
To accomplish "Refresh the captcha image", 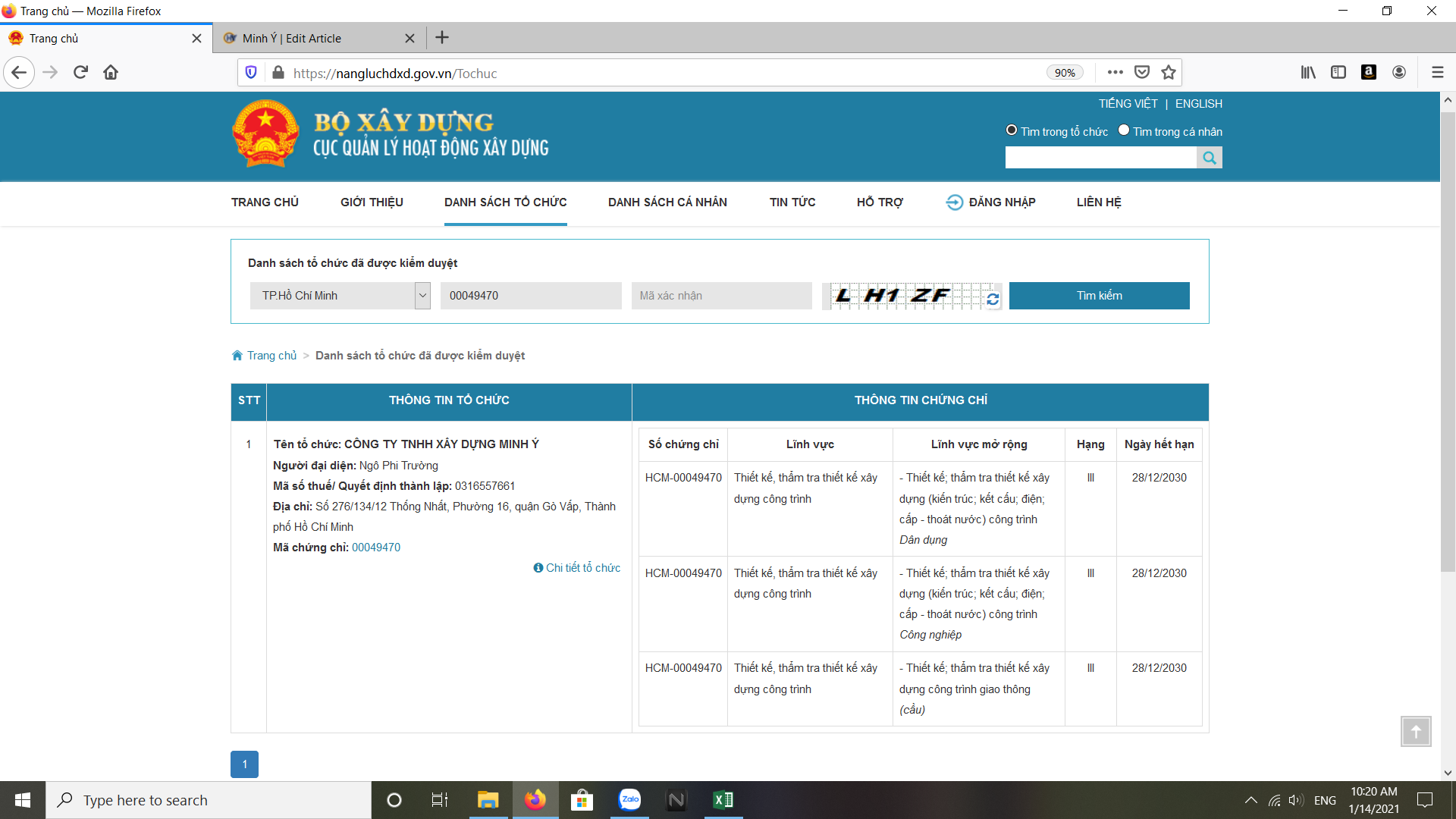I will (993, 300).
